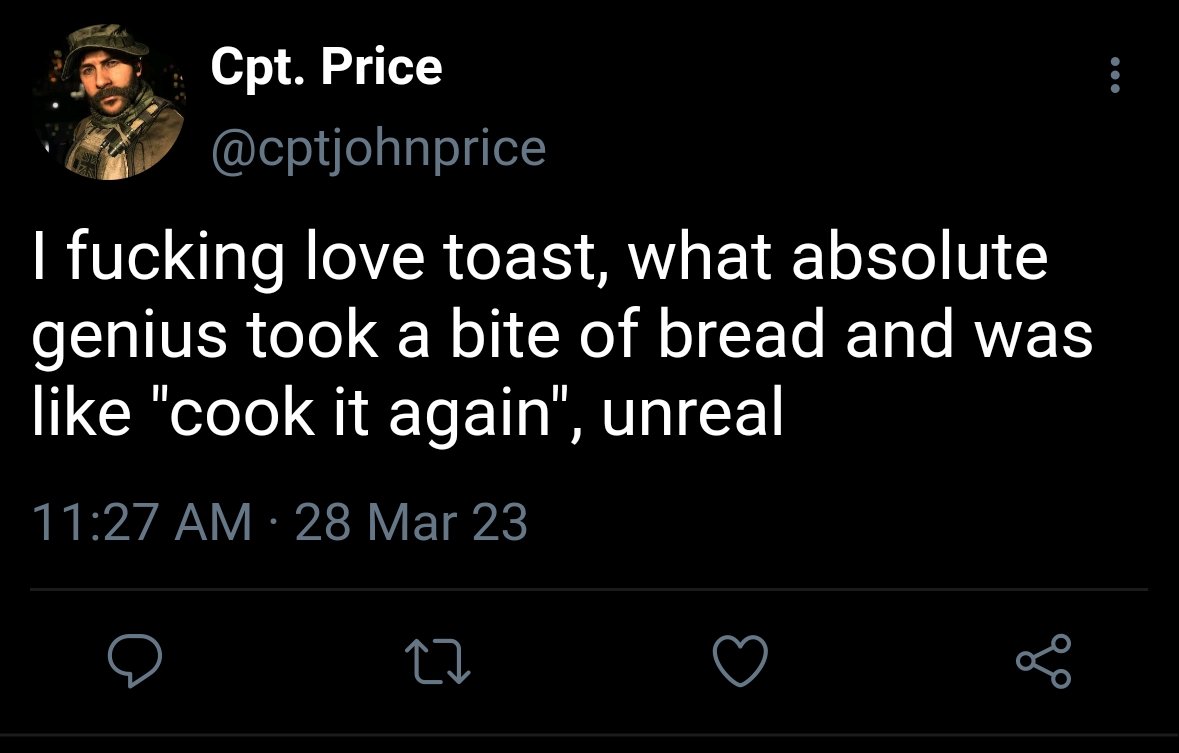Click the quoted phrase "cook it again"

tap(358, 413)
